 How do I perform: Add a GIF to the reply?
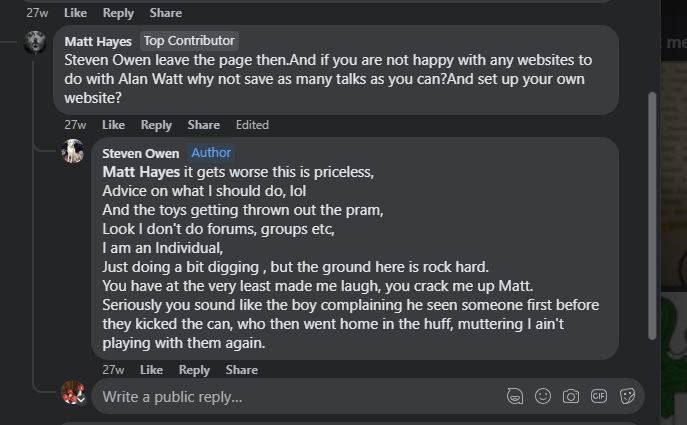pyautogui.click(x=599, y=397)
